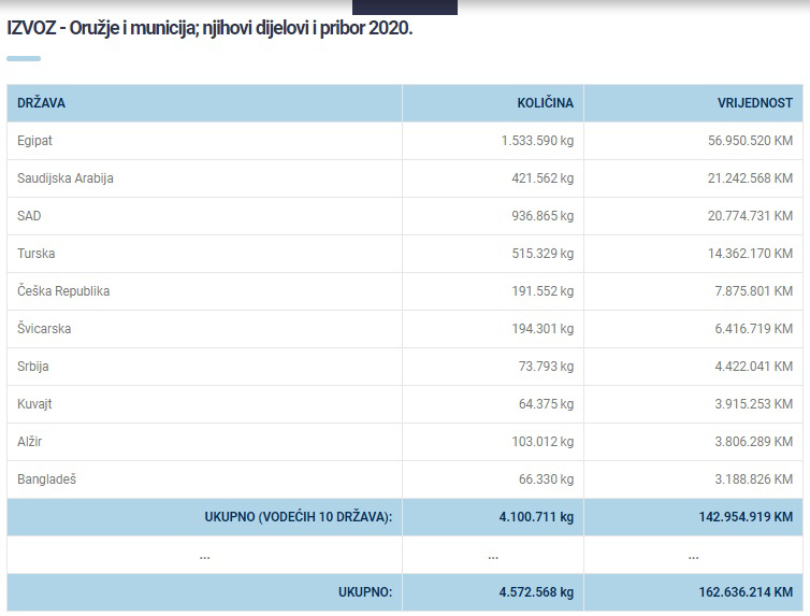Select quantity cell 73.793 kg
Image resolution: width=810 pixels, height=616 pixels.
point(493,366)
